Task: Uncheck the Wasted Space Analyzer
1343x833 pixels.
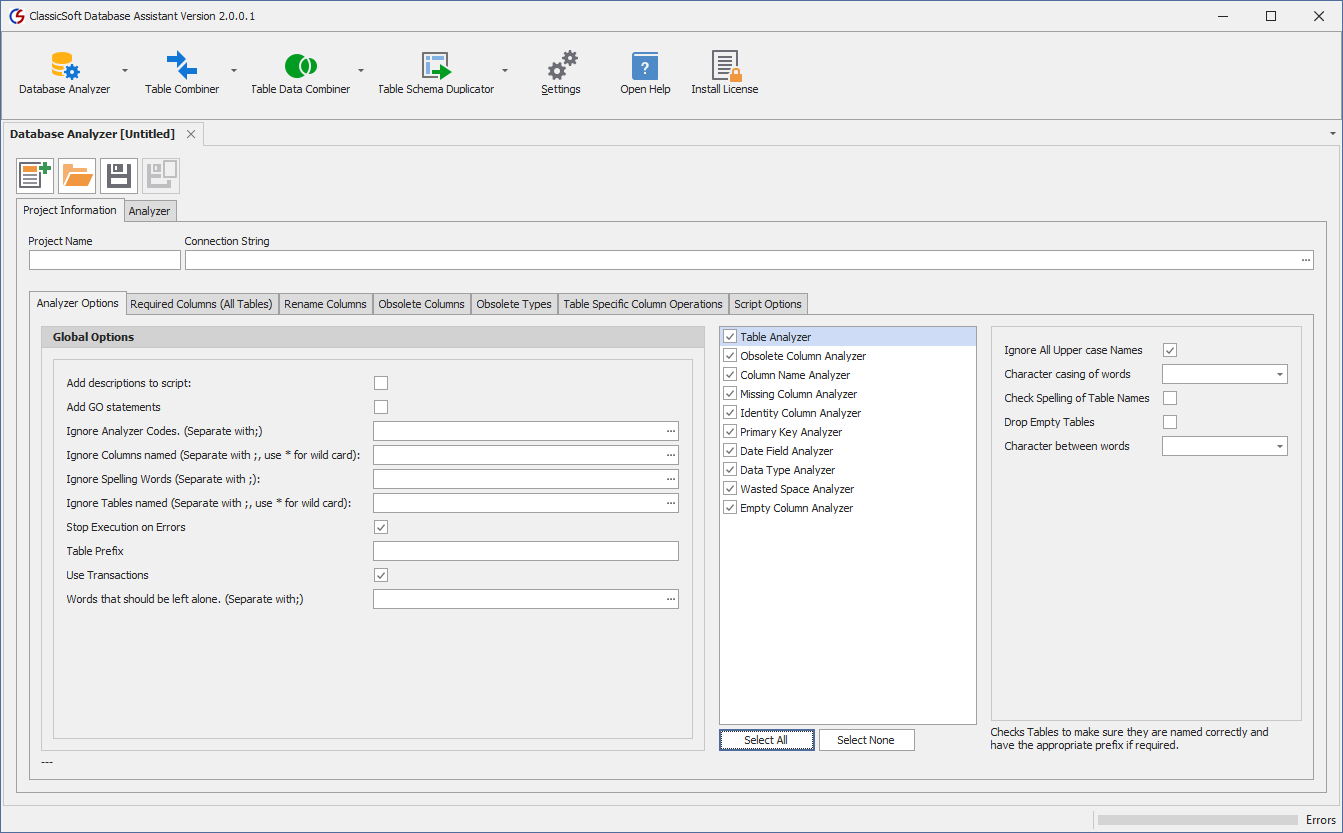Action: coord(730,488)
